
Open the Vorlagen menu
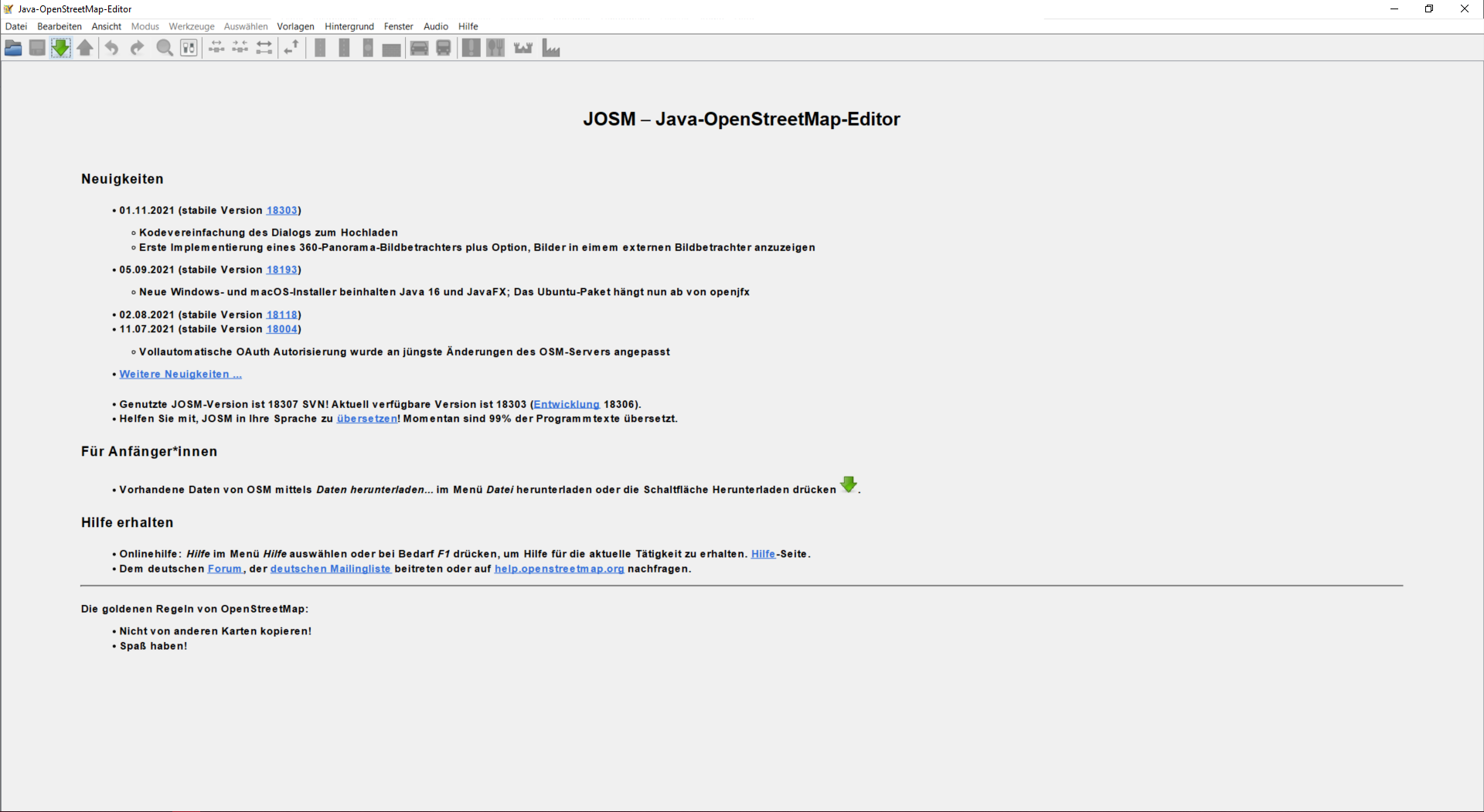click(295, 26)
